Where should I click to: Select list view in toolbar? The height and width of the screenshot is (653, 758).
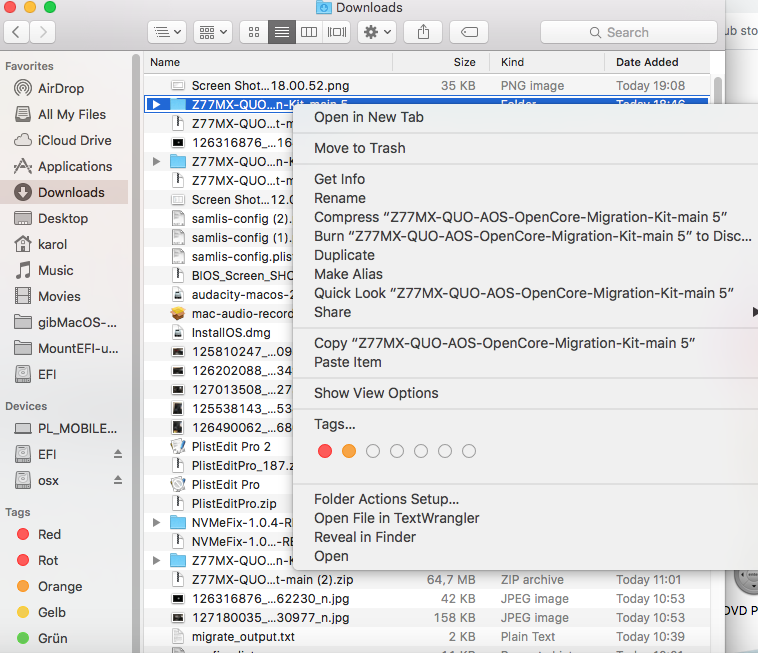282,32
